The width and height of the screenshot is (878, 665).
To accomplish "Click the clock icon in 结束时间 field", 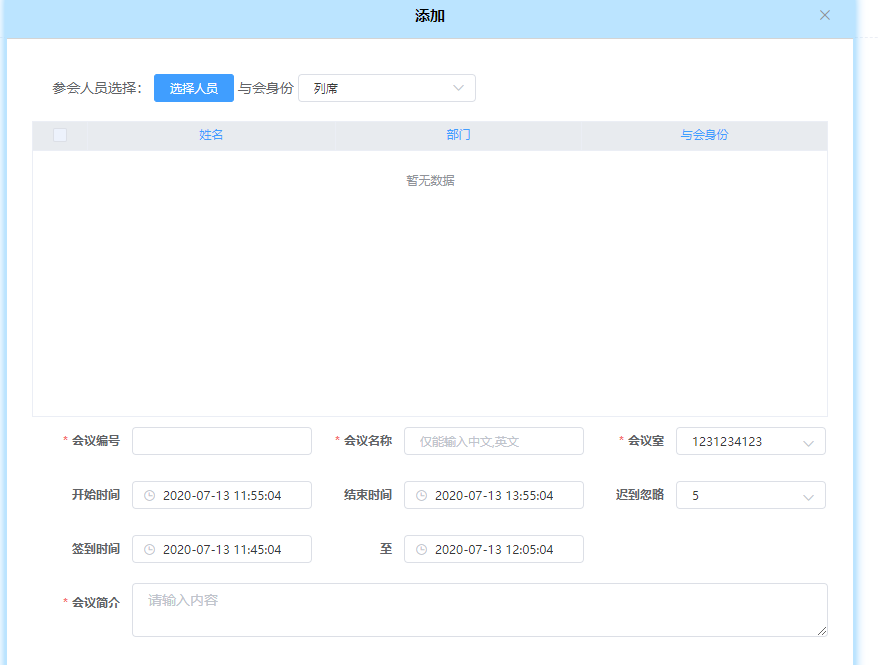I will [x=421, y=495].
